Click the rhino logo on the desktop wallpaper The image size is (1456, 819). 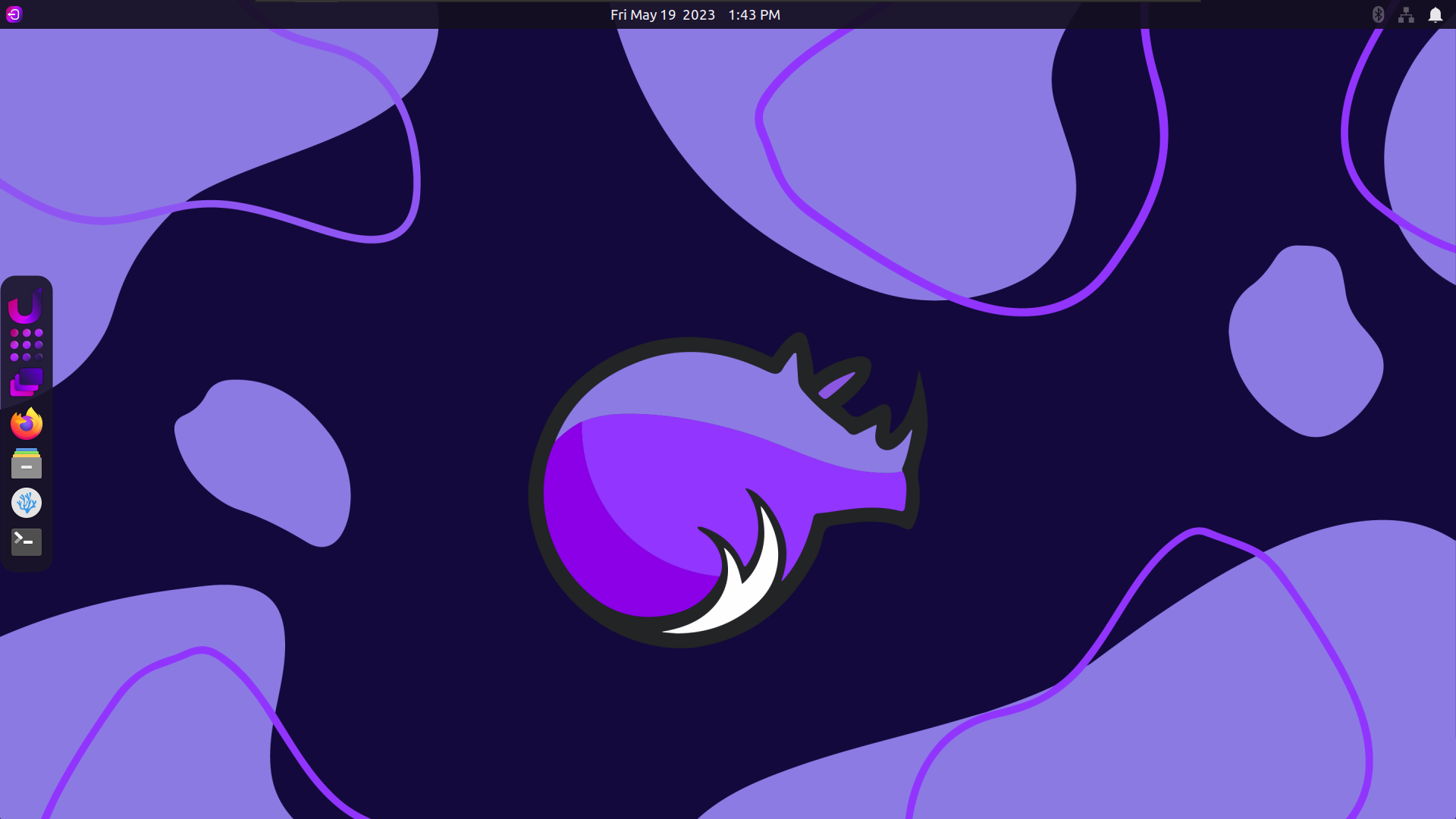728,493
